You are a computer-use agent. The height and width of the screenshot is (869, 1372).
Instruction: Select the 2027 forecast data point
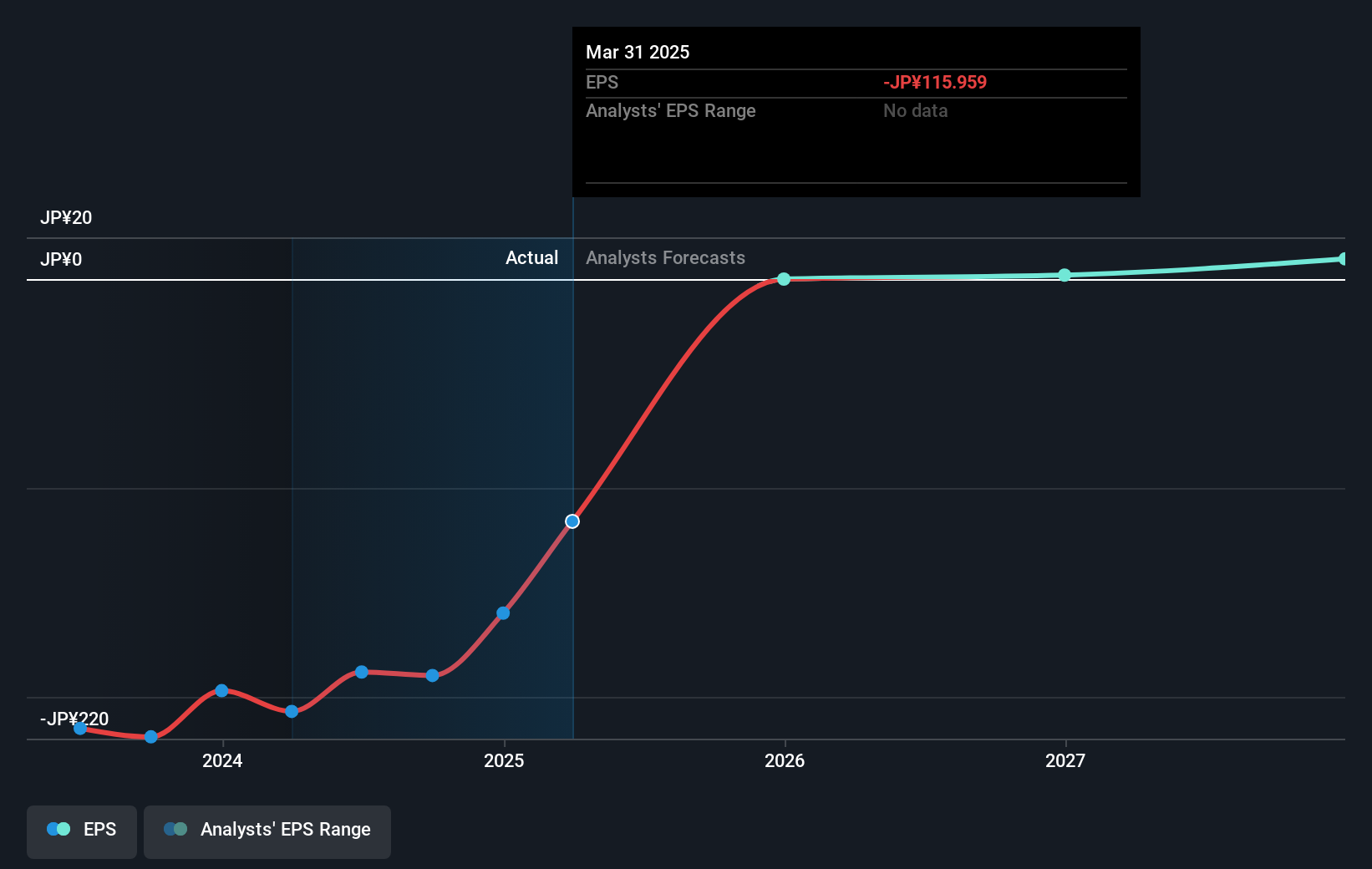point(1065,275)
